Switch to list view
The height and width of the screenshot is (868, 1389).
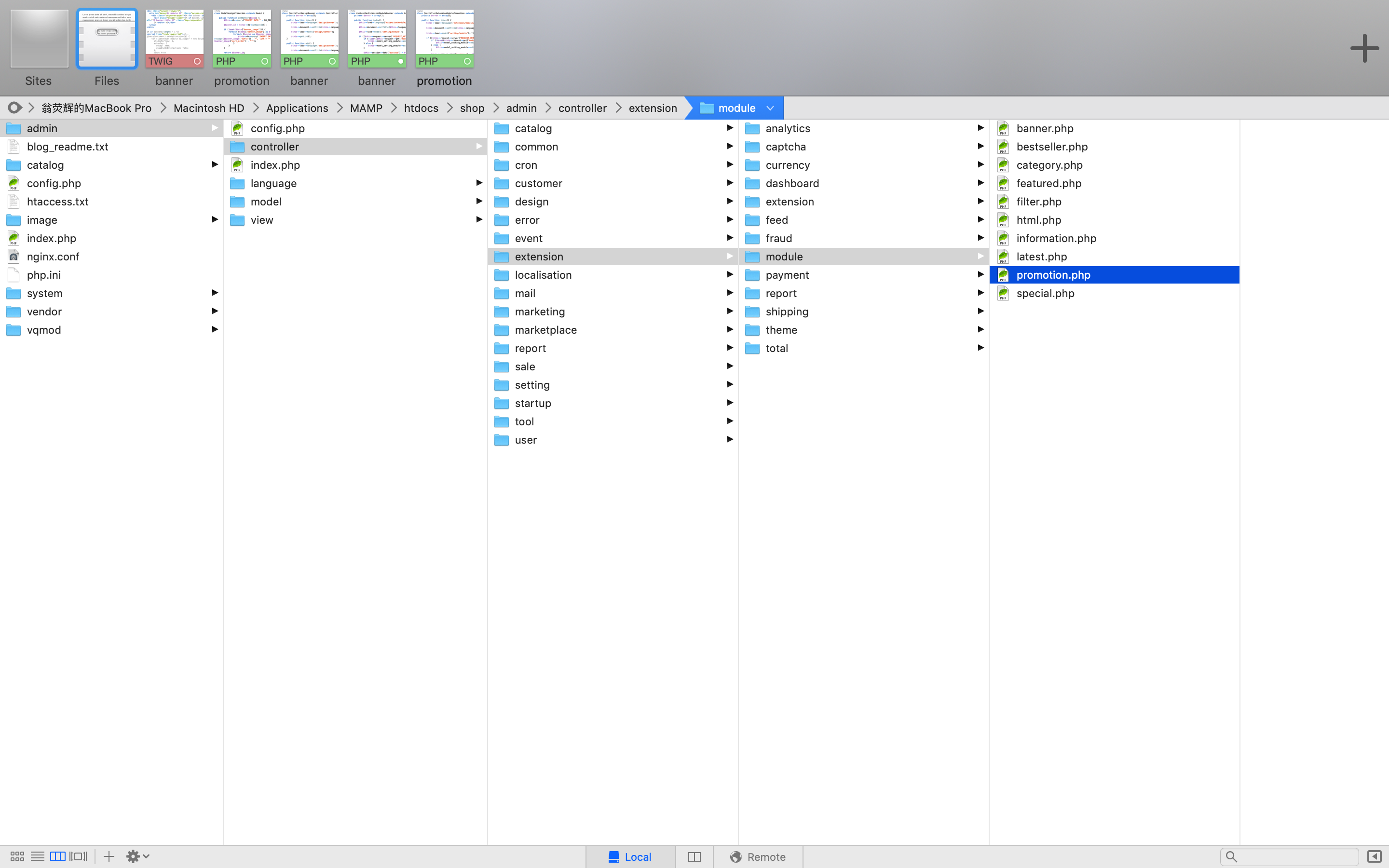(38, 856)
